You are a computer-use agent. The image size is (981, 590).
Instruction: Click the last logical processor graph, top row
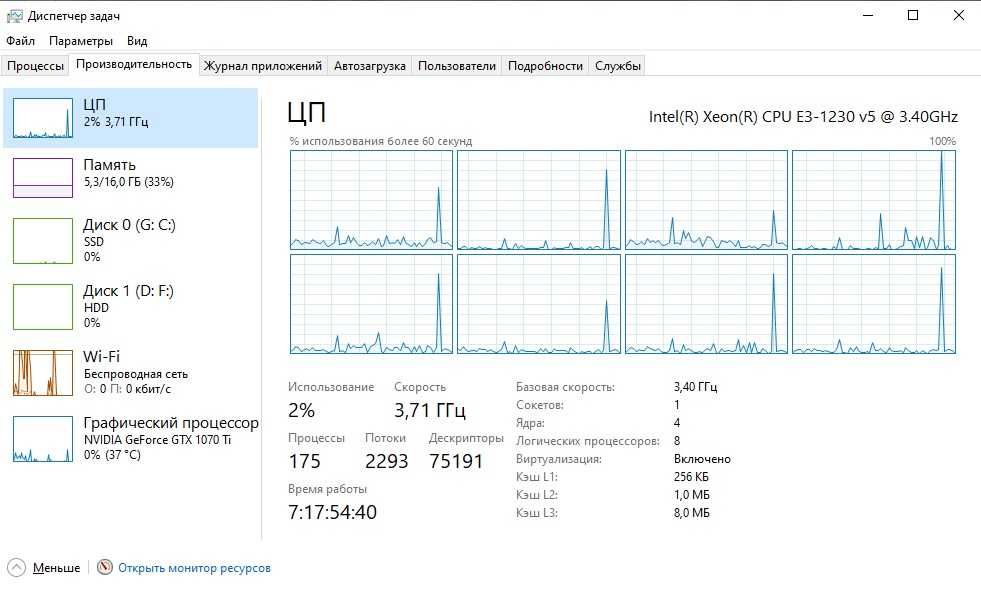pos(874,200)
